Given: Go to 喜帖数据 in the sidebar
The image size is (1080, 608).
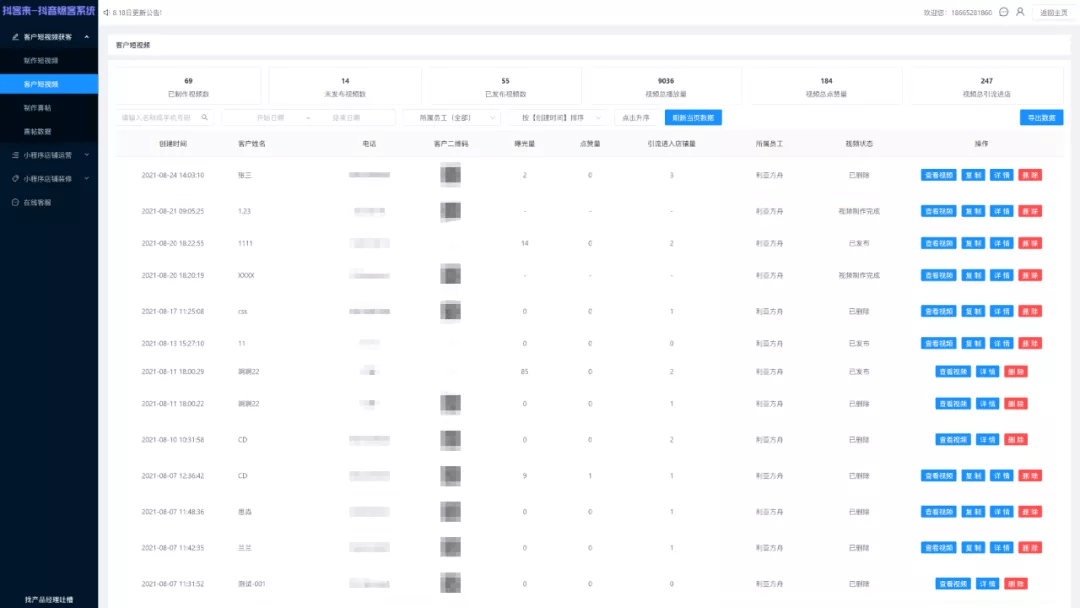Looking at the screenshot, I should 38,131.
